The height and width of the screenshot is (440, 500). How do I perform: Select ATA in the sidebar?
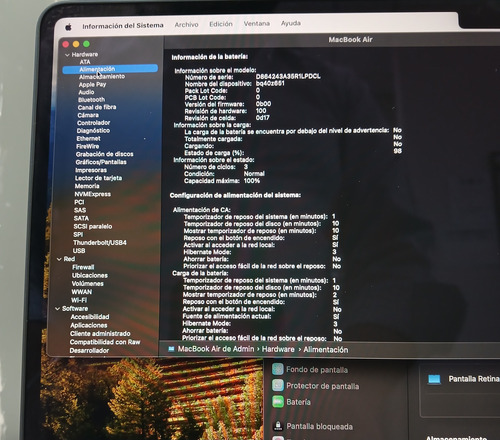[x=85, y=62]
